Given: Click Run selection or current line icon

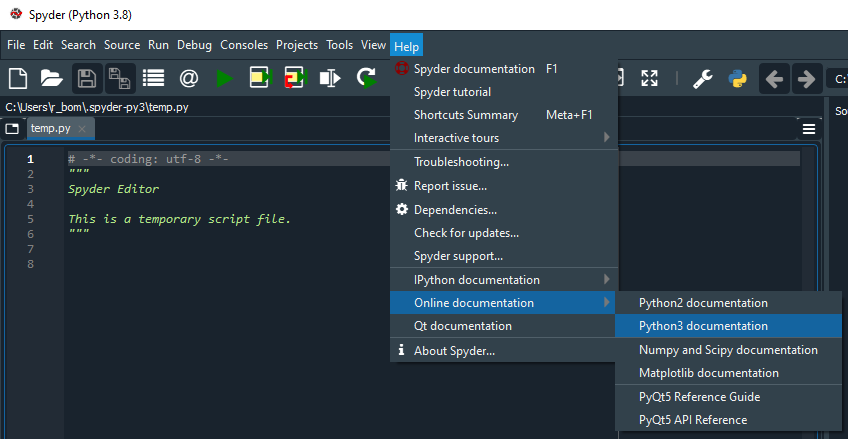Looking at the screenshot, I should click(330, 79).
